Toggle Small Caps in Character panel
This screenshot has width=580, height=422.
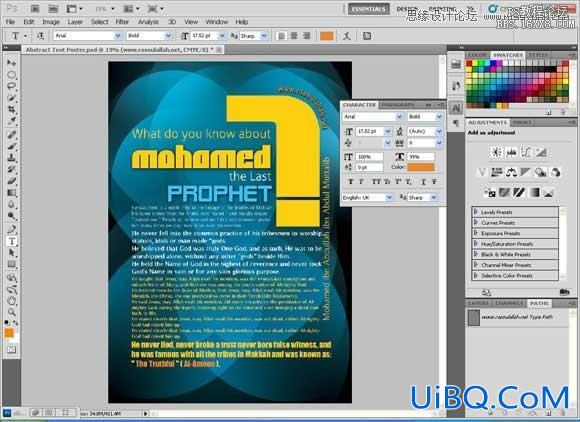(387, 182)
